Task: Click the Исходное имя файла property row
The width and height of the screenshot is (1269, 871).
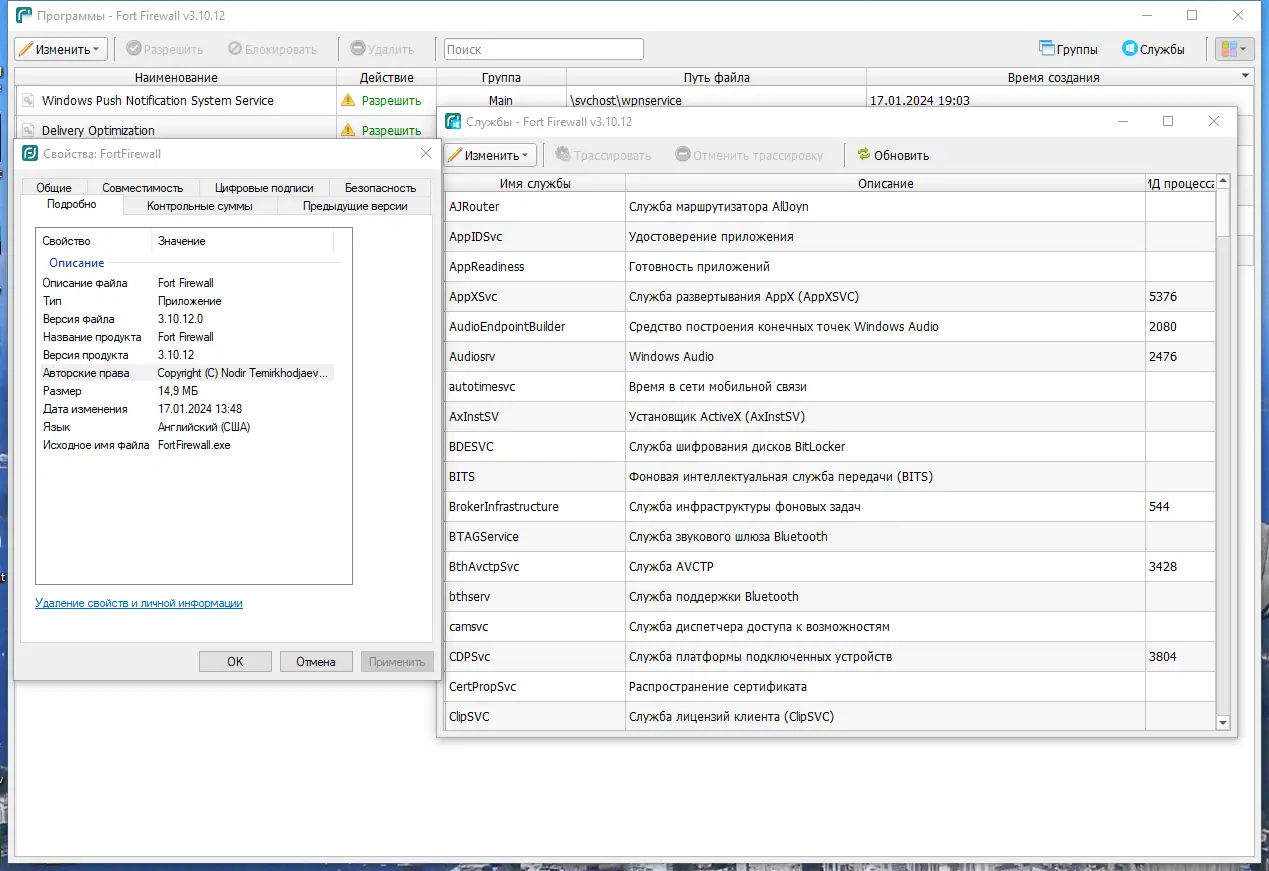Action: pyautogui.click(x=187, y=445)
